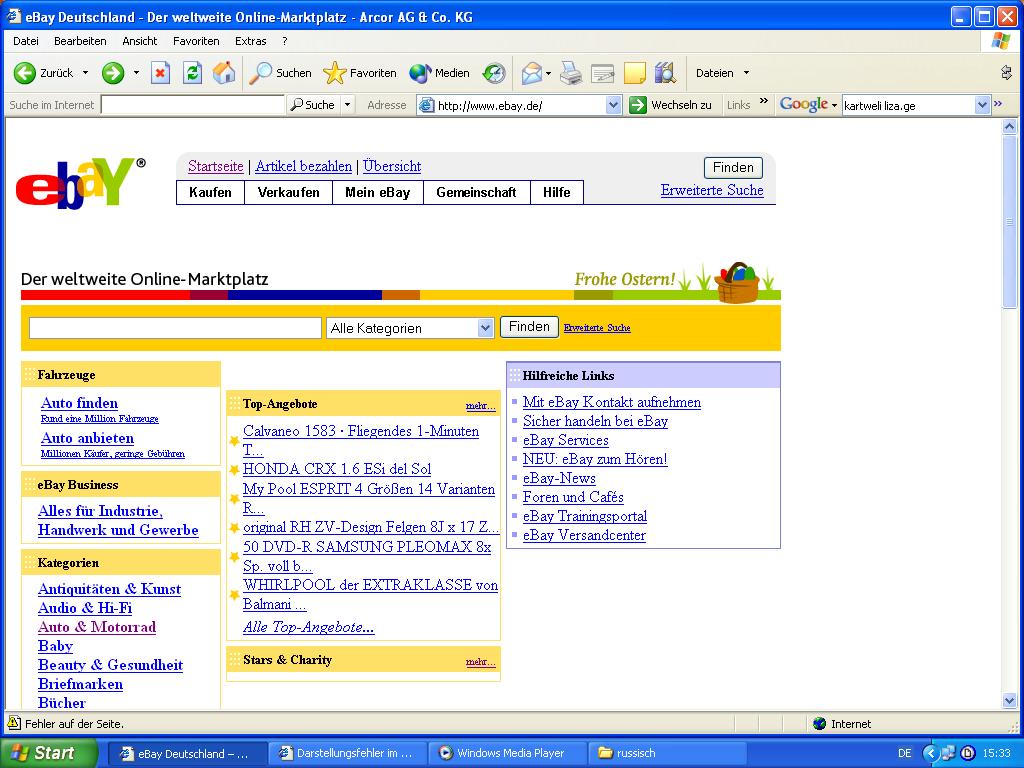Click into the main eBay search field
The width and height of the screenshot is (1024, 768).
click(x=175, y=328)
